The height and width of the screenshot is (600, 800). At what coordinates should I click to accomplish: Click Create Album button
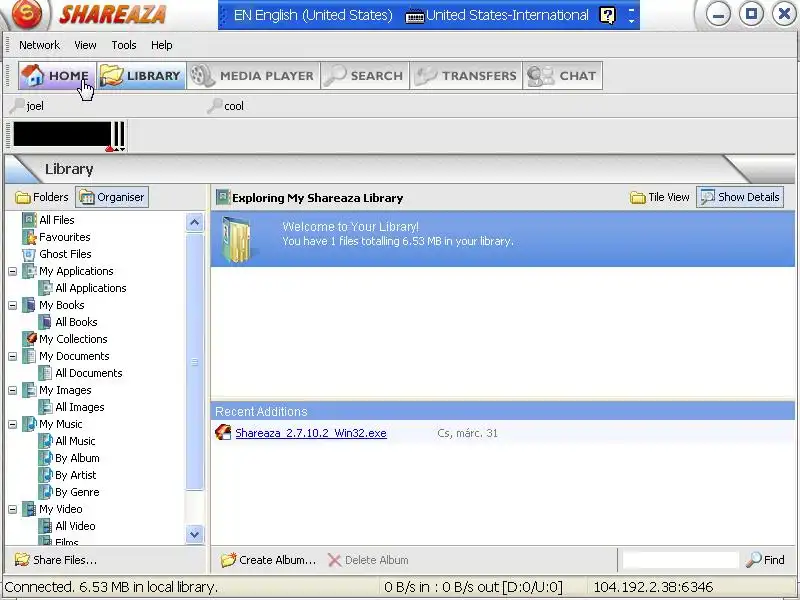click(x=268, y=560)
